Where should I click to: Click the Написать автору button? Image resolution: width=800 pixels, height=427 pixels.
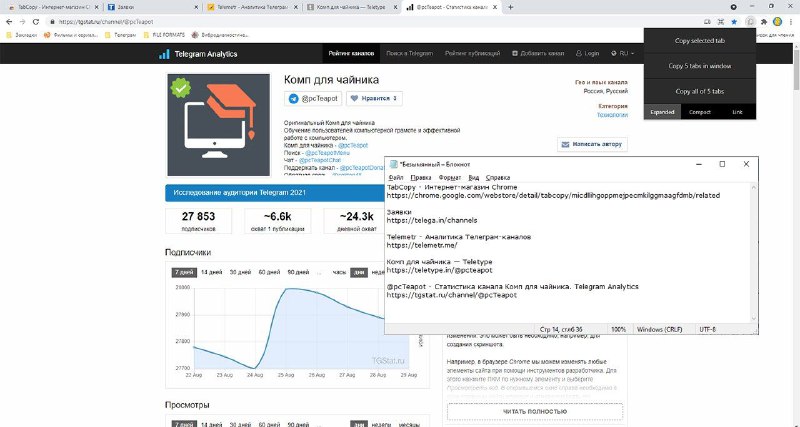click(592, 144)
